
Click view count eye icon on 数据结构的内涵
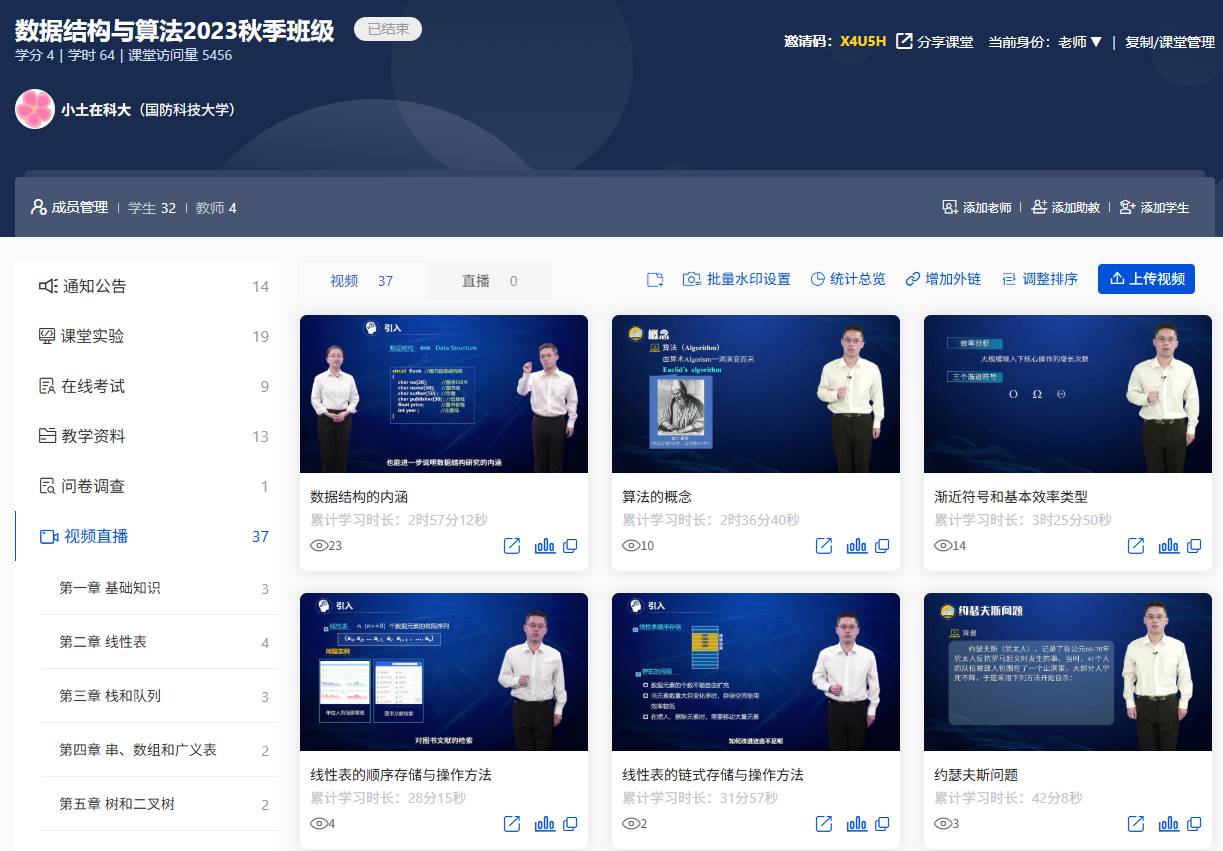point(320,546)
